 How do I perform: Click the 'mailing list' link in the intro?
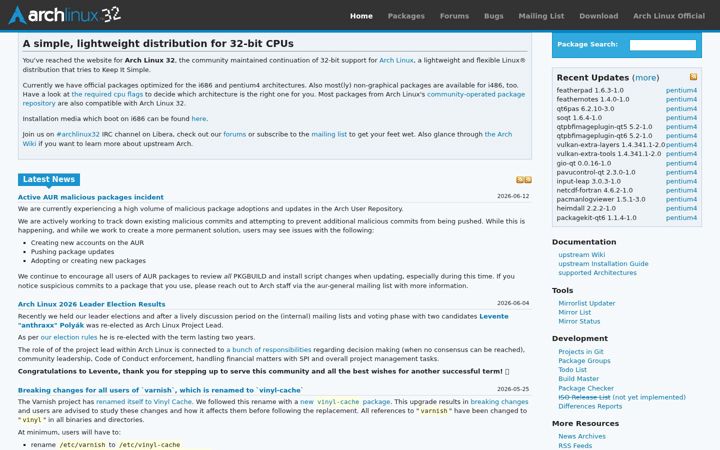coord(329,134)
